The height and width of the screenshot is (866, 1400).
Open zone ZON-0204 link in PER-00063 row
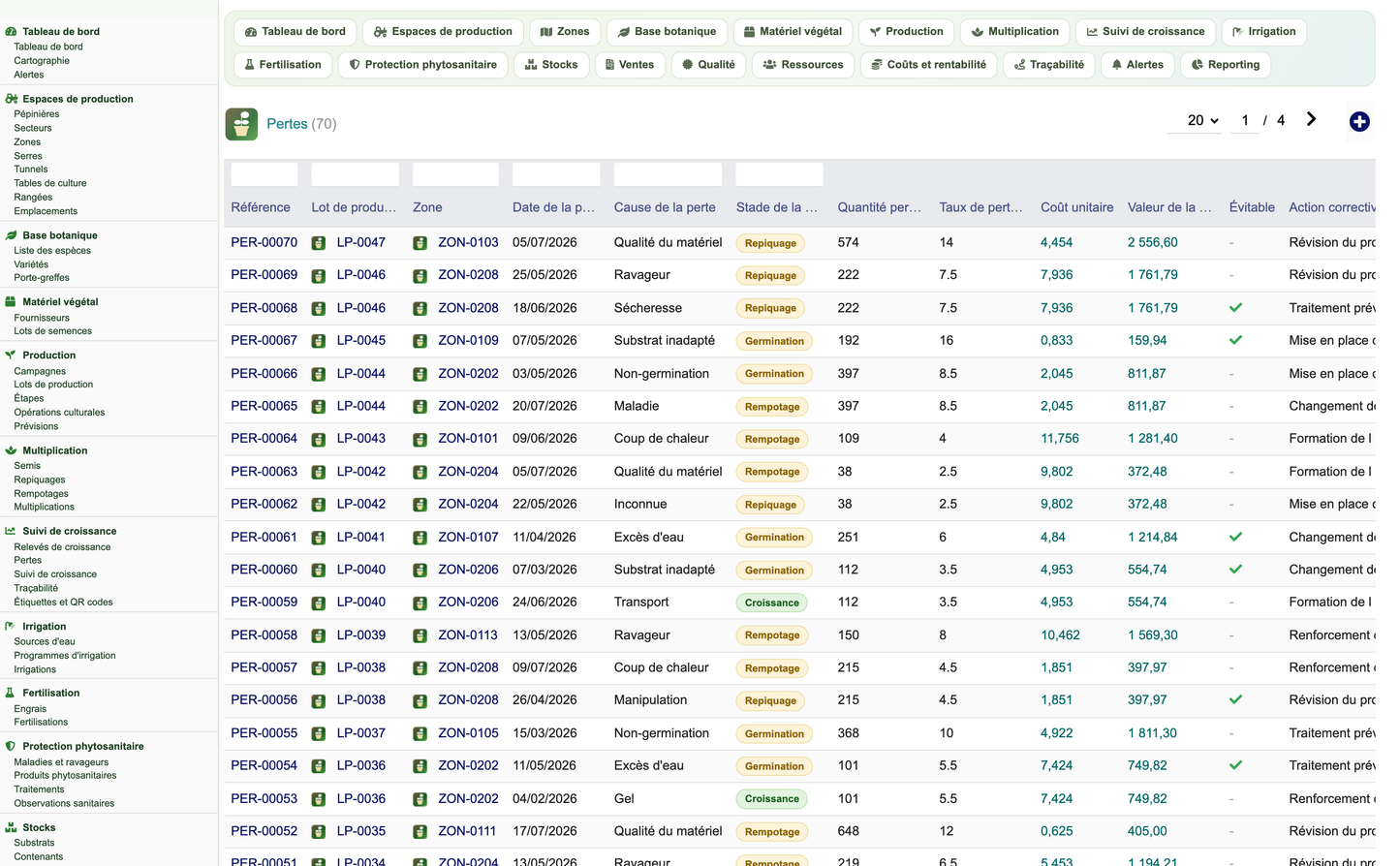pos(468,472)
